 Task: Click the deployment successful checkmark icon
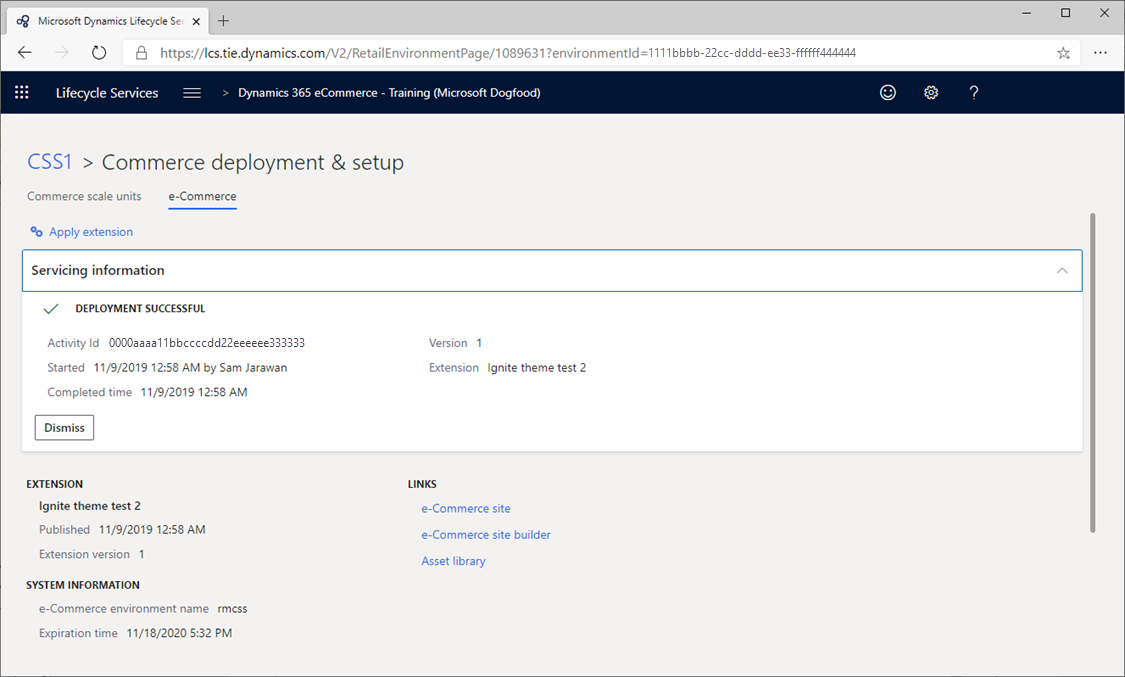click(x=51, y=308)
